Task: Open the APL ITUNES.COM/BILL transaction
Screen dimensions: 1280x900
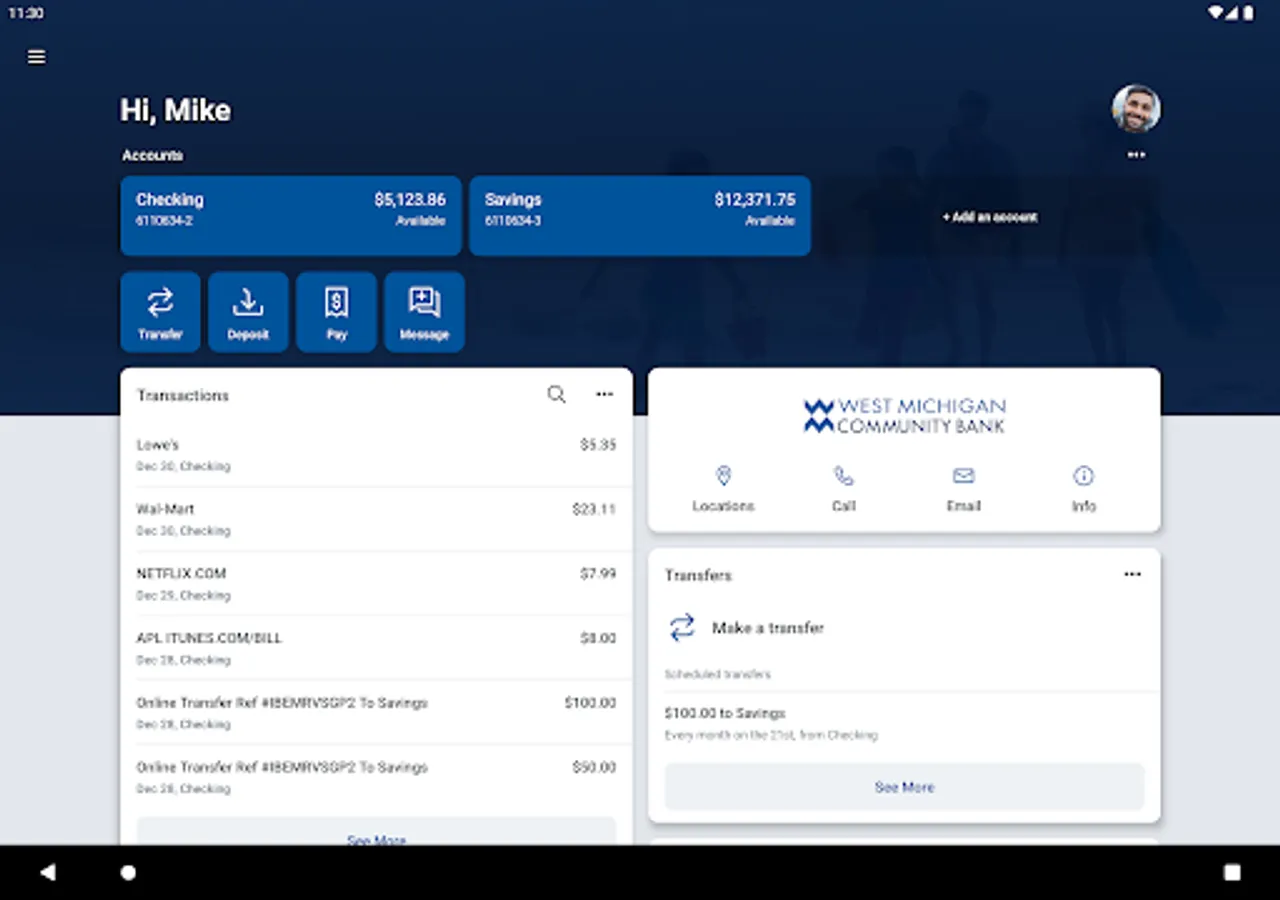Action: pyautogui.click(x=376, y=648)
